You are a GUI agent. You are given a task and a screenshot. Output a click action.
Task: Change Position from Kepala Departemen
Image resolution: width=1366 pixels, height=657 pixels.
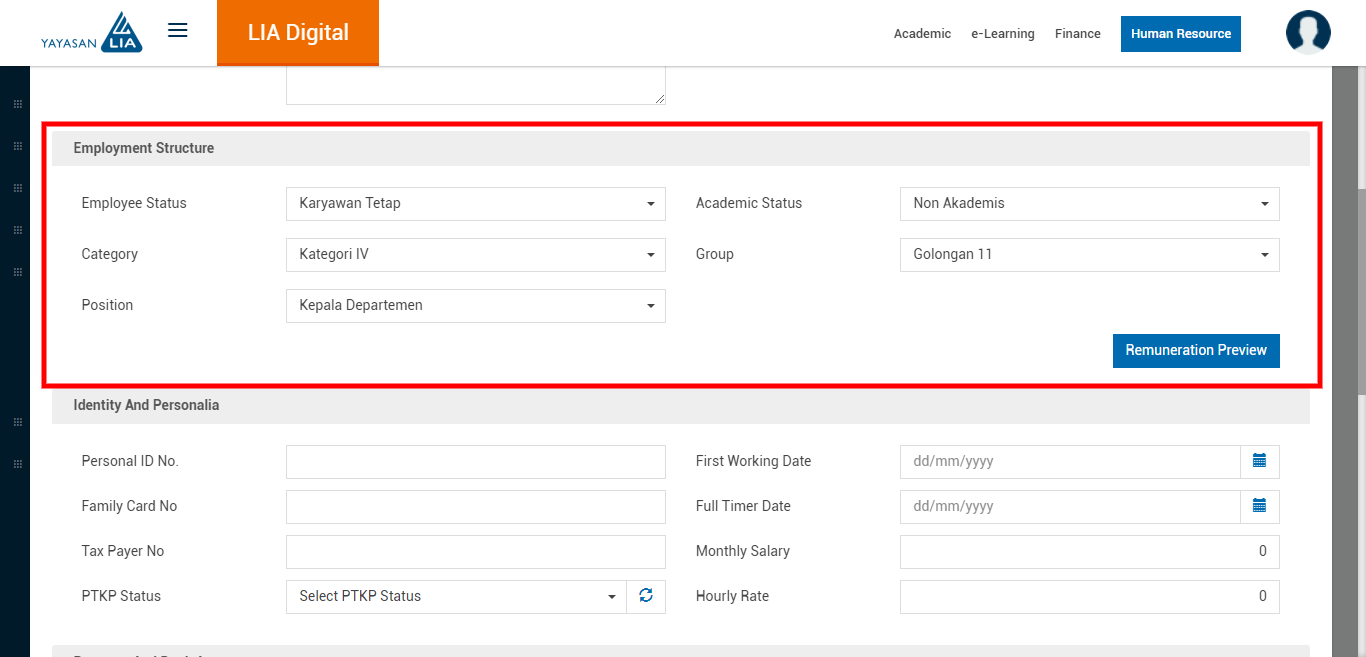(x=475, y=306)
